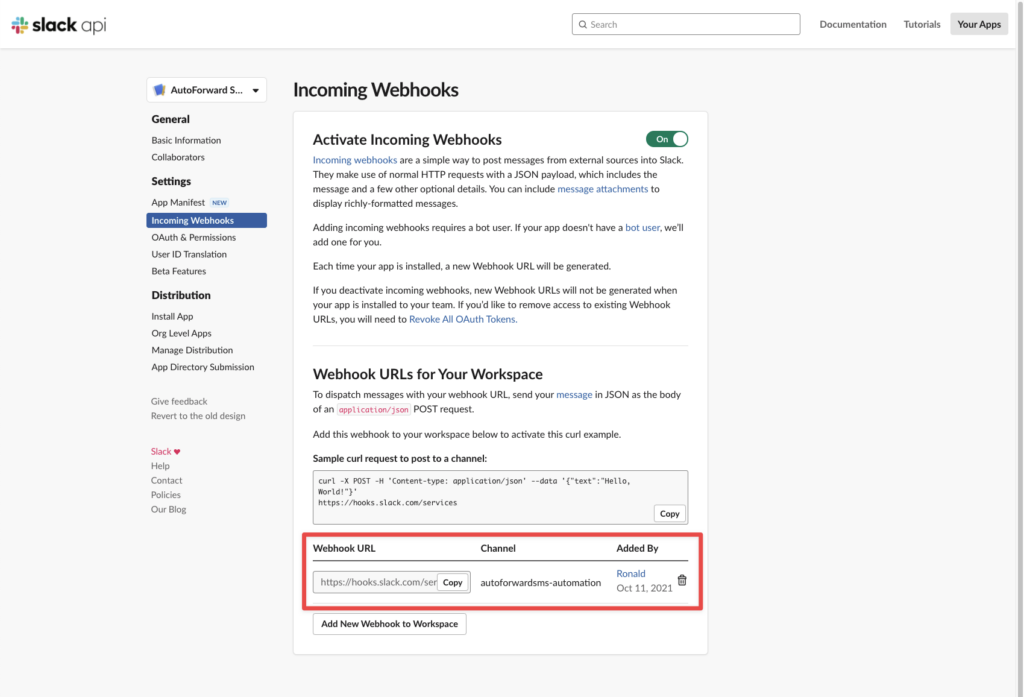Focus the Search input field
Screen dimensions: 1024x697
coord(686,24)
